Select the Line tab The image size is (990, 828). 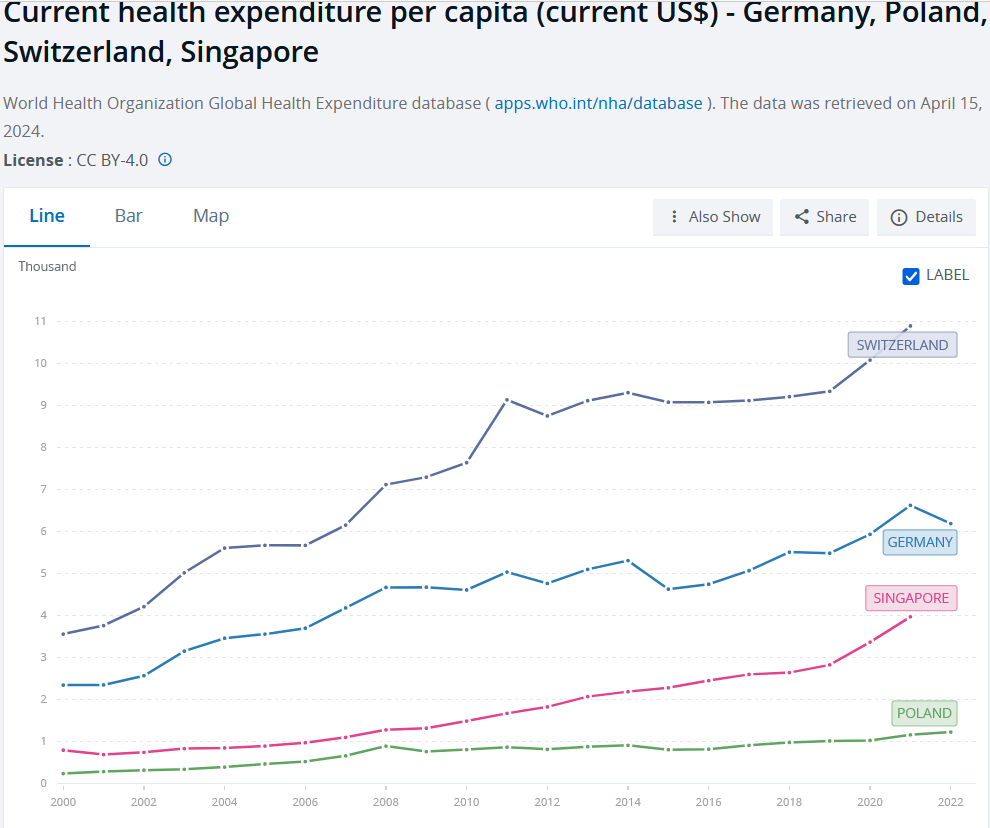click(x=47, y=216)
